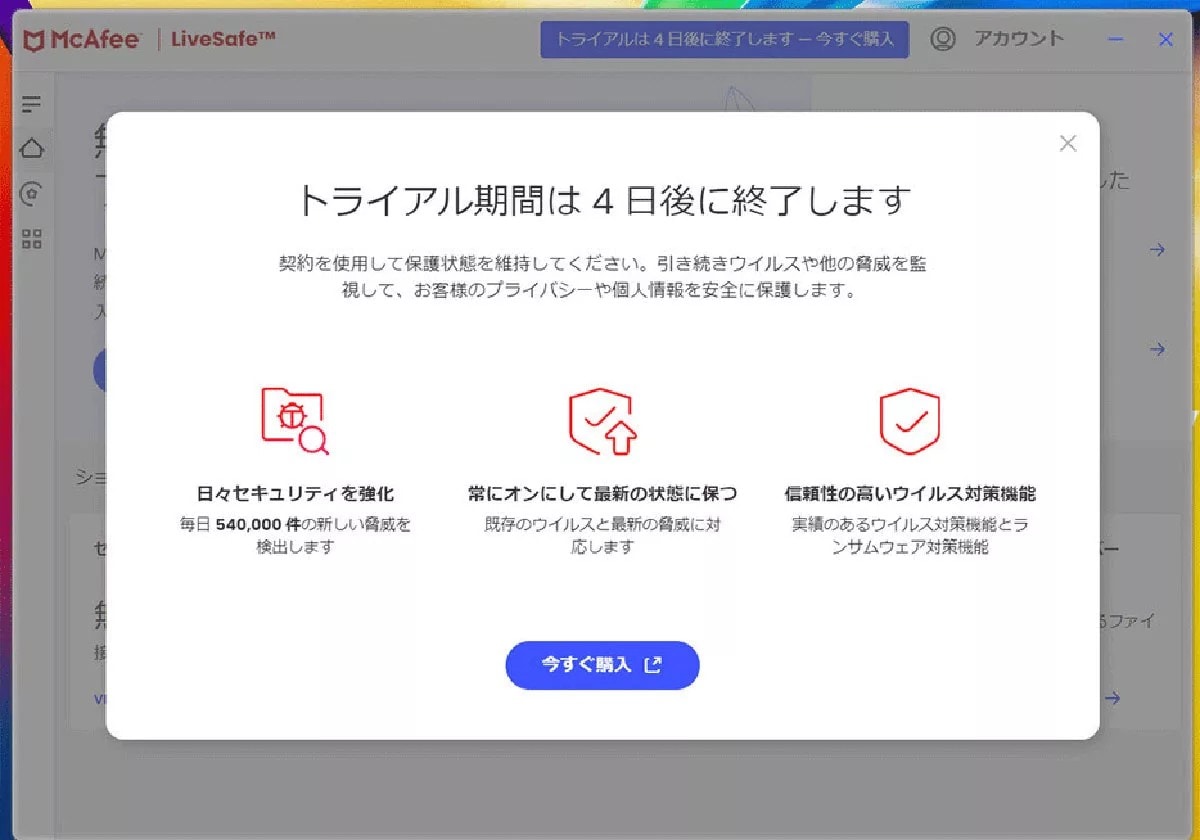This screenshot has height=840, width=1200.
Task: Click the red bug-search folder icon
Action: coord(292,420)
